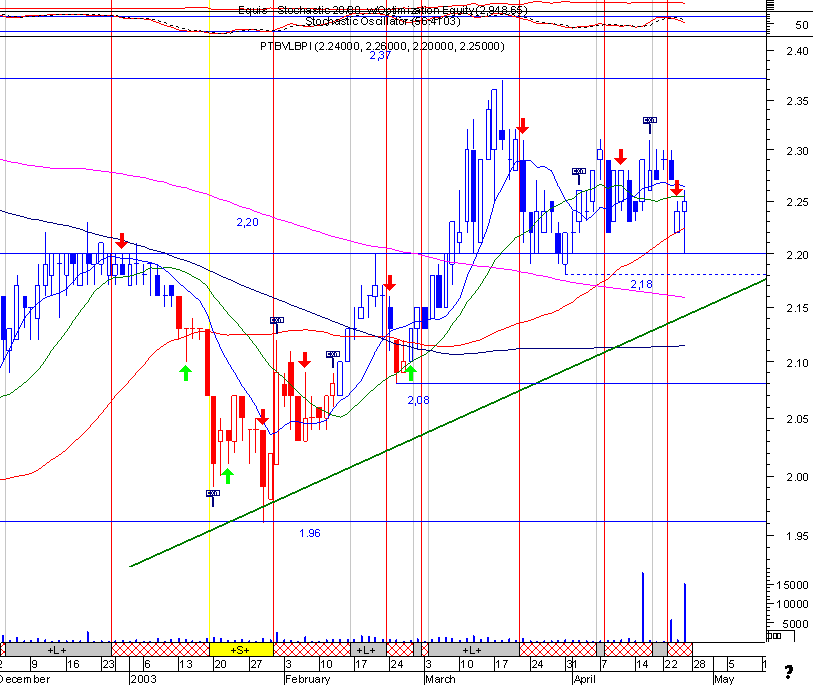Select the 2,18 support annotation
This screenshot has width=813, height=685.
point(641,284)
